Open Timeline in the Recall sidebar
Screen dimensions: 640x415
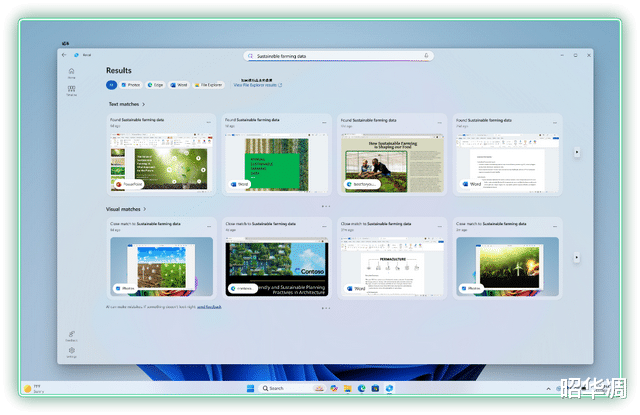pyautogui.click(x=71, y=91)
